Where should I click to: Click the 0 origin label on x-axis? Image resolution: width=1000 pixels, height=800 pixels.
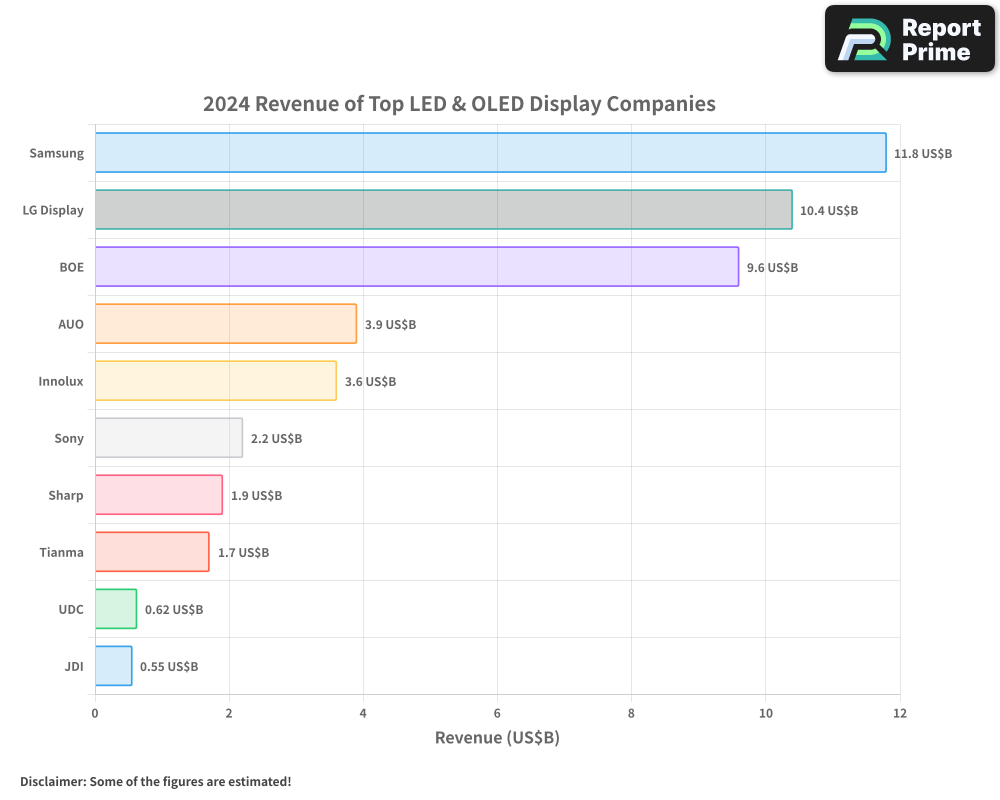[95, 713]
